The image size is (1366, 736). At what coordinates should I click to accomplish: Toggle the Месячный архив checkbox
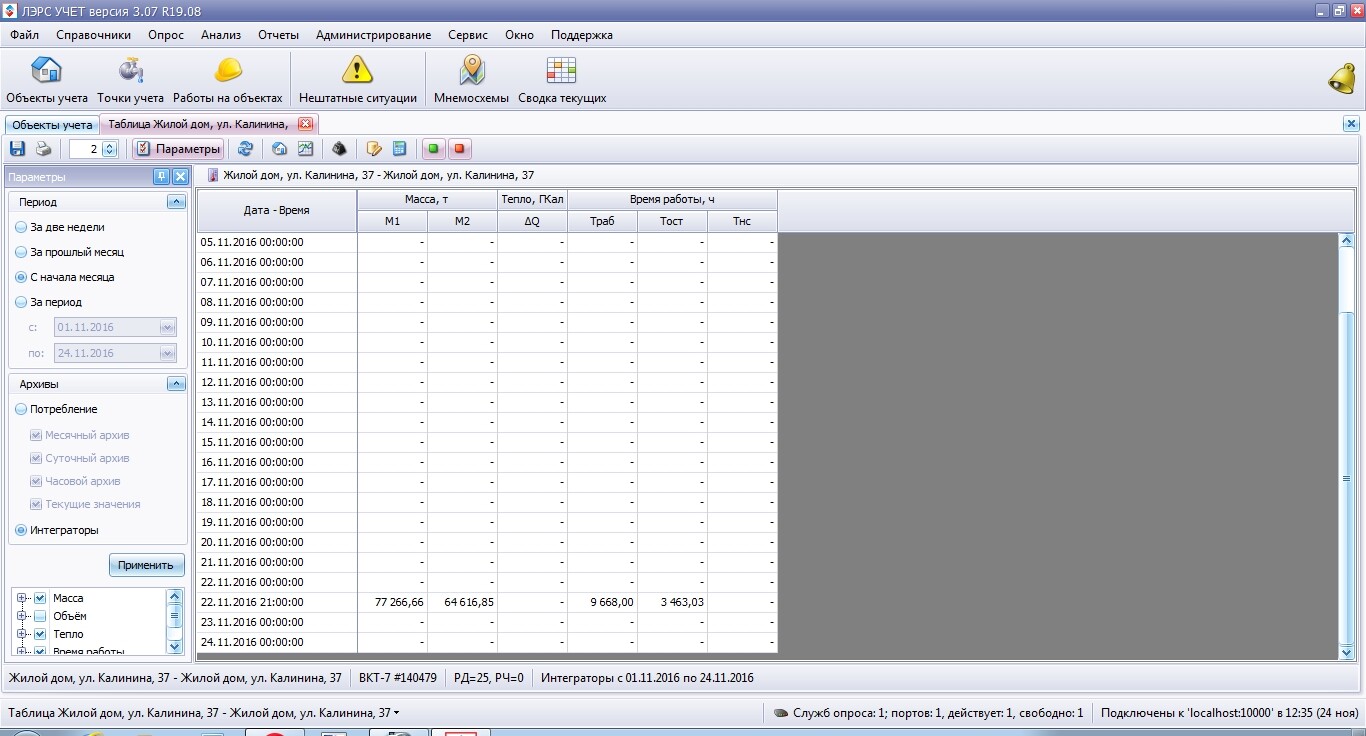pyautogui.click(x=36, y=435)
